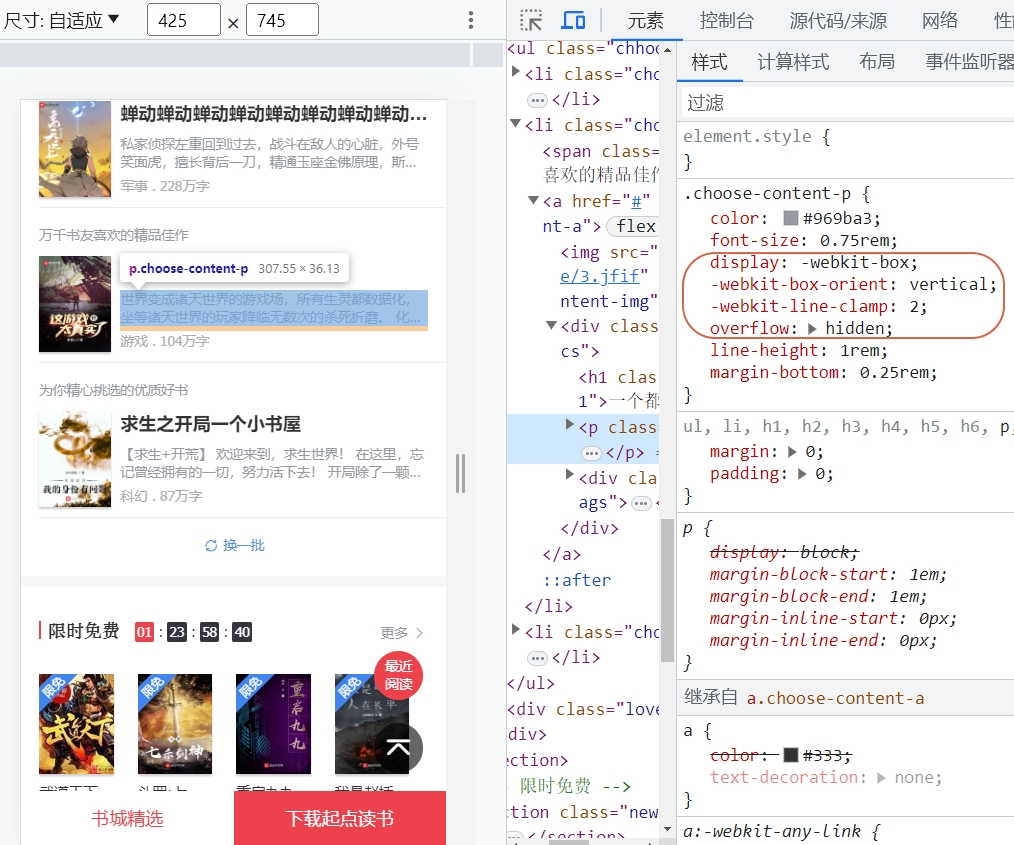Click the viewport width field 425

point(184,20)
